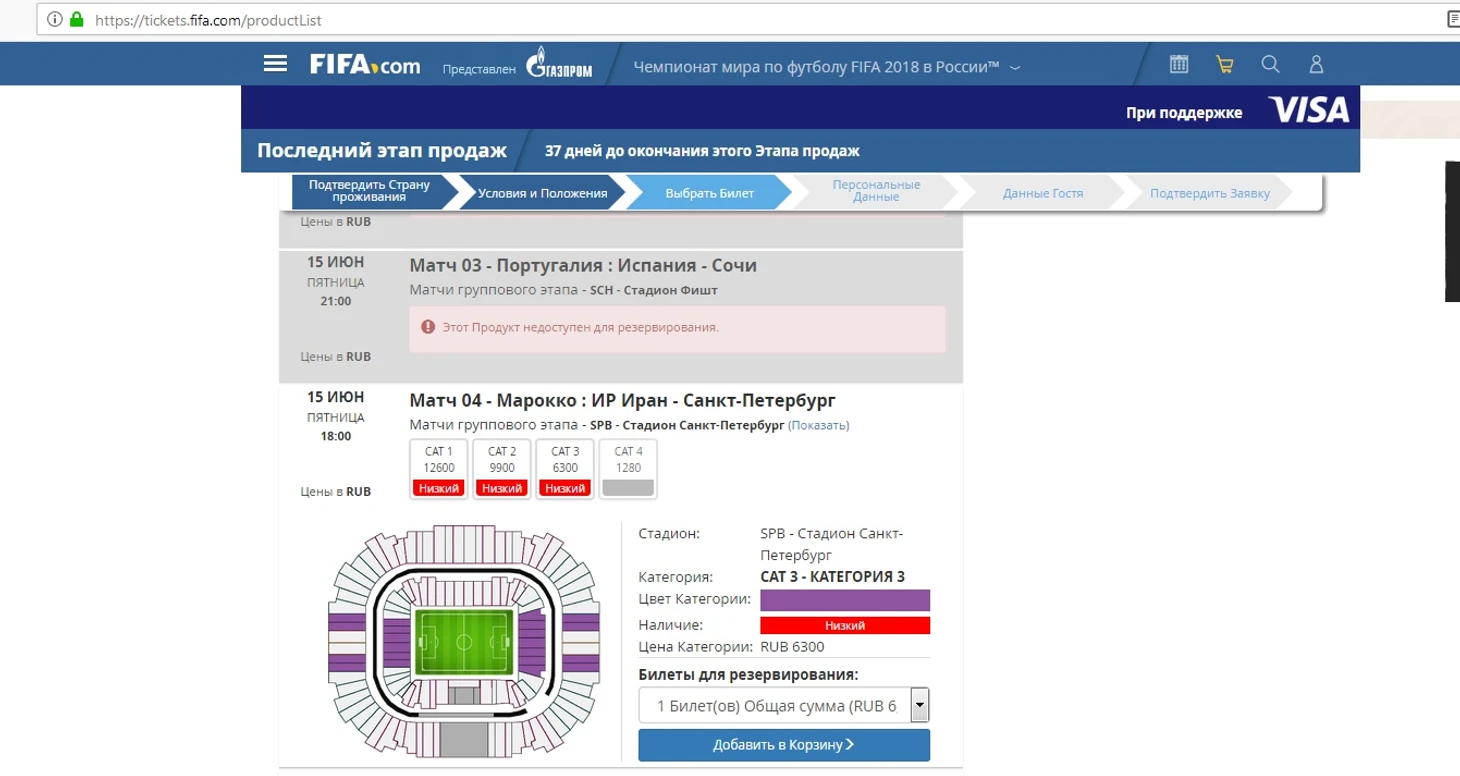1460x776 pixels.
Task: Click 'Добавить в Корзину' button
Action: pyautogui.click(x=784, y=744)
